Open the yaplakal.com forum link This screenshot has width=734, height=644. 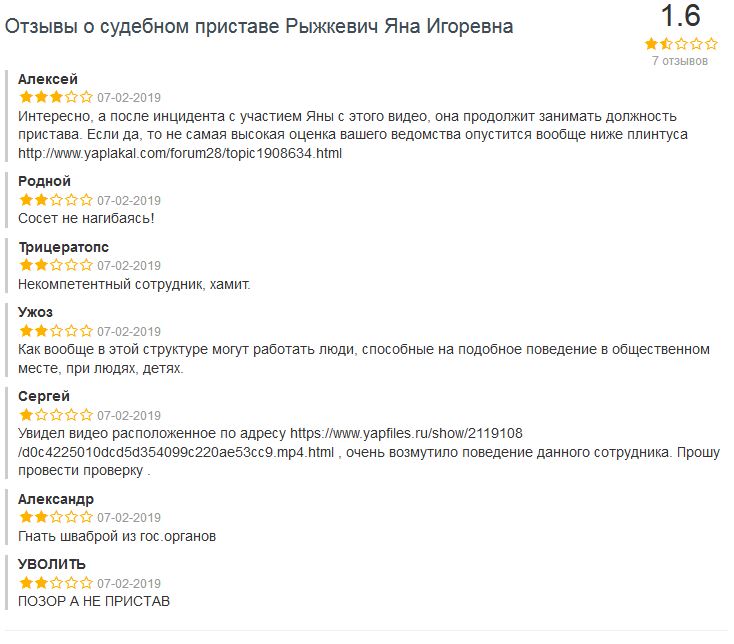click(x=180, y=154)
